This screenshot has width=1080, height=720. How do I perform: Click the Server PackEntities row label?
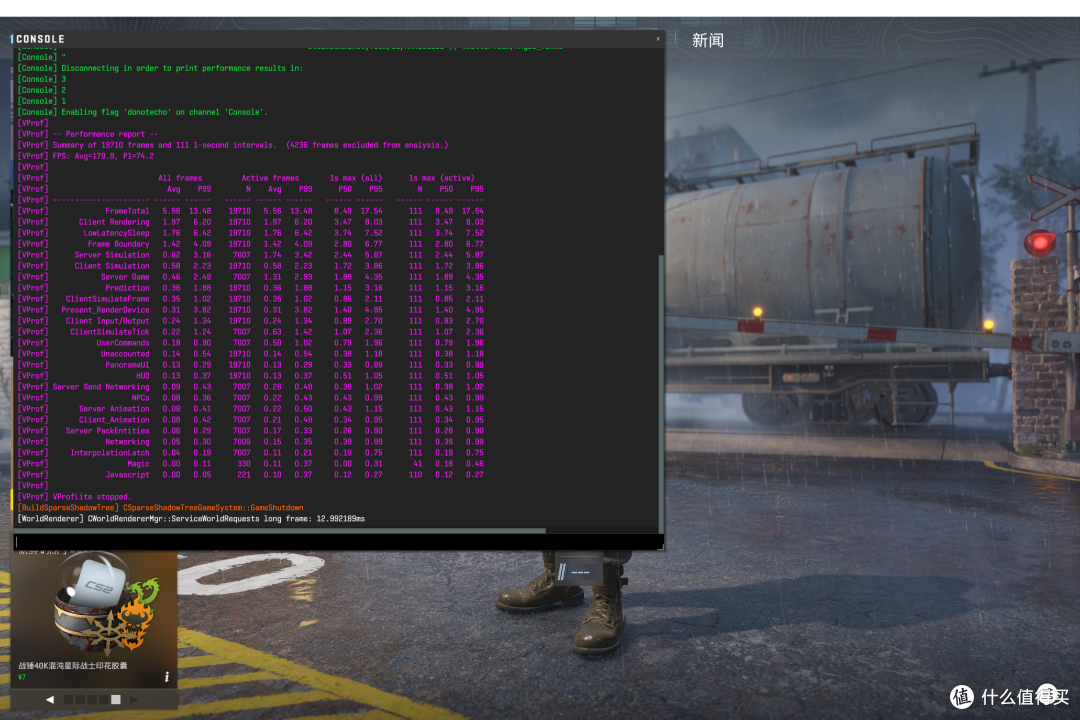pyautogui.click(x=107, y=432)
